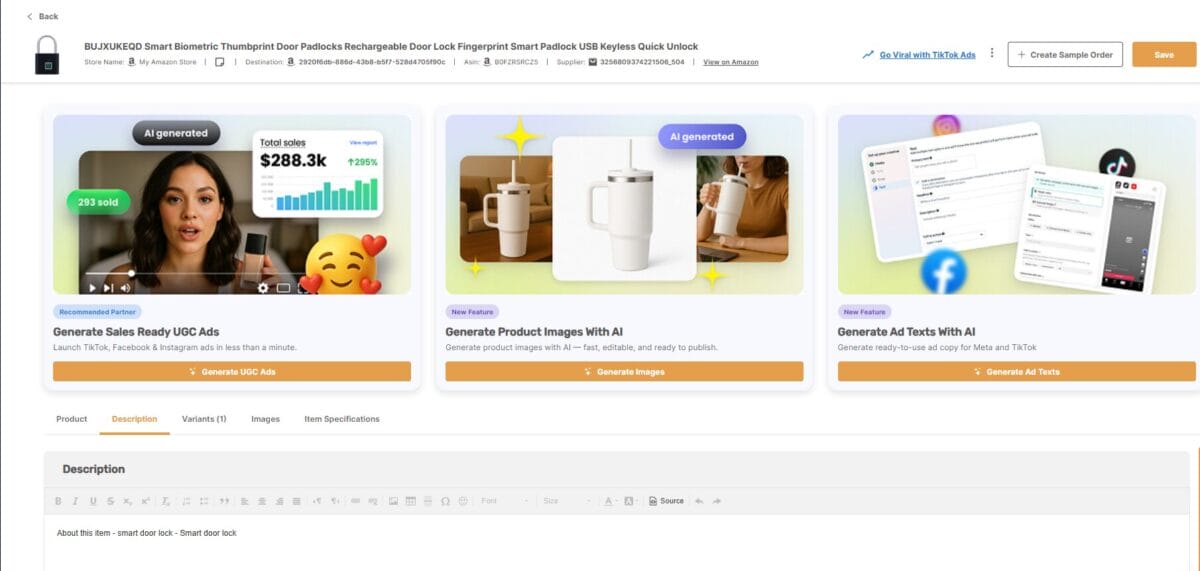Open the Images tab
Viewport: 1200px width, 571px height.
point(265,419)
